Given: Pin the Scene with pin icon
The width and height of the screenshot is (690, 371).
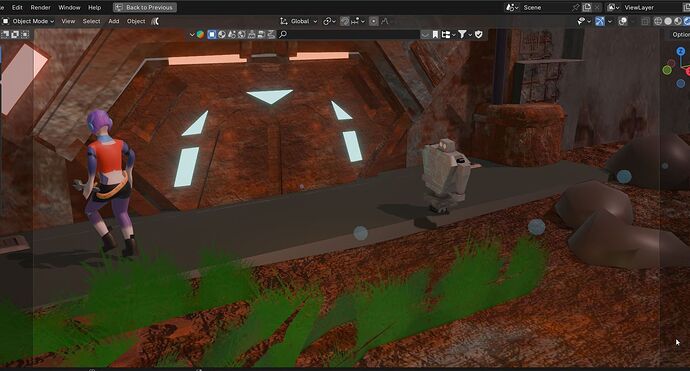Looking at the screenshot, I should pyautogui.click(x=576, y=7).
